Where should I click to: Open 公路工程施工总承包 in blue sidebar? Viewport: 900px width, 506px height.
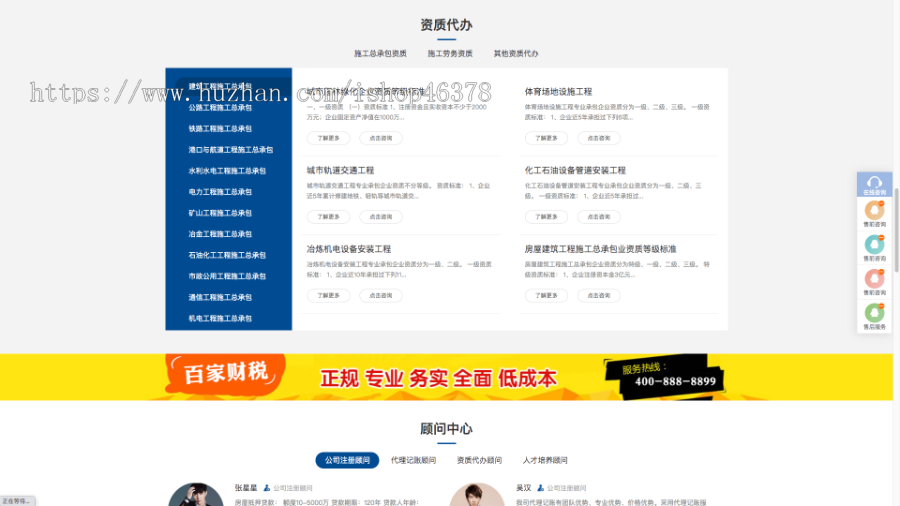220,107
